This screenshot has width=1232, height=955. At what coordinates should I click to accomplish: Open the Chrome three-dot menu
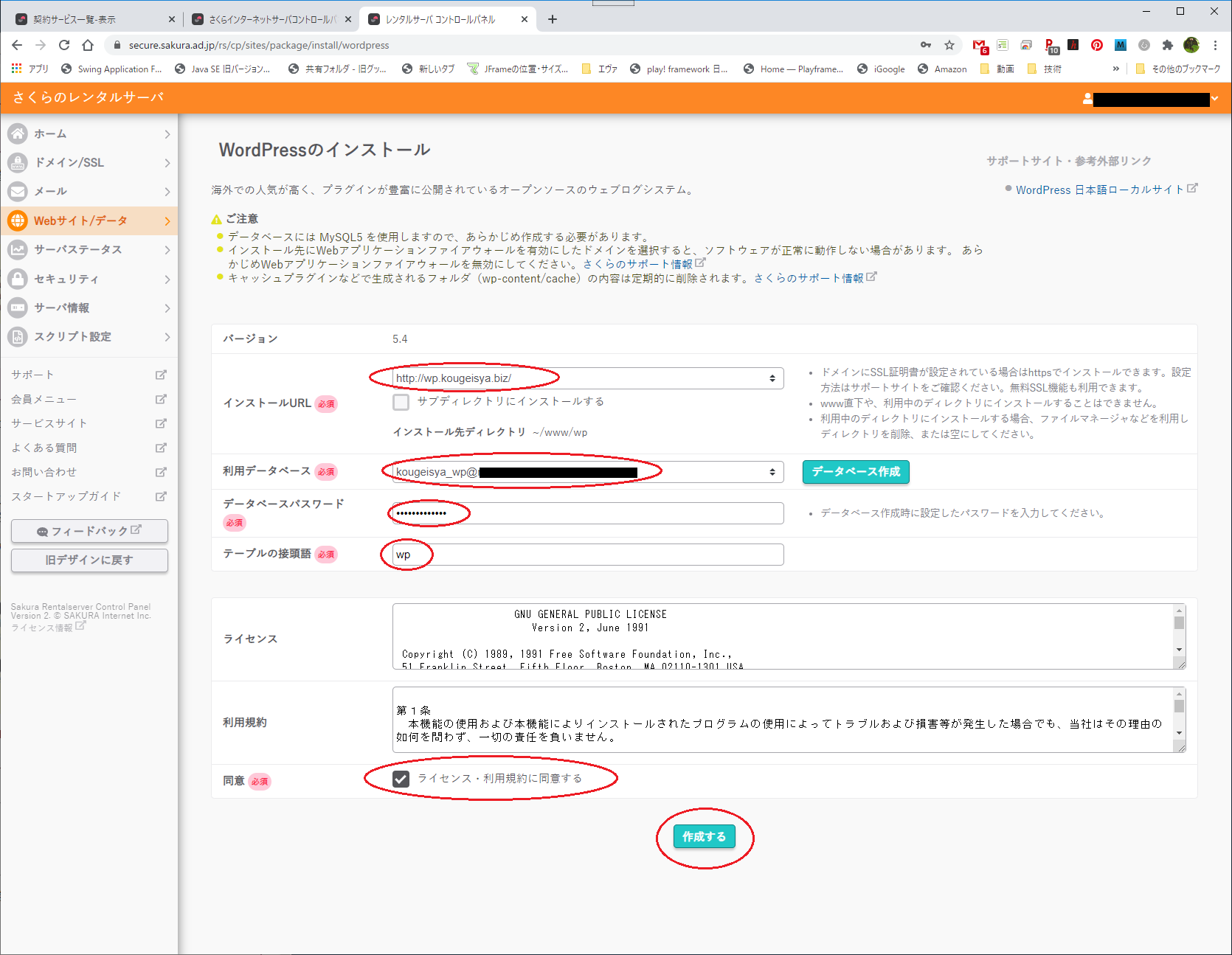[x=1215, y=45]
